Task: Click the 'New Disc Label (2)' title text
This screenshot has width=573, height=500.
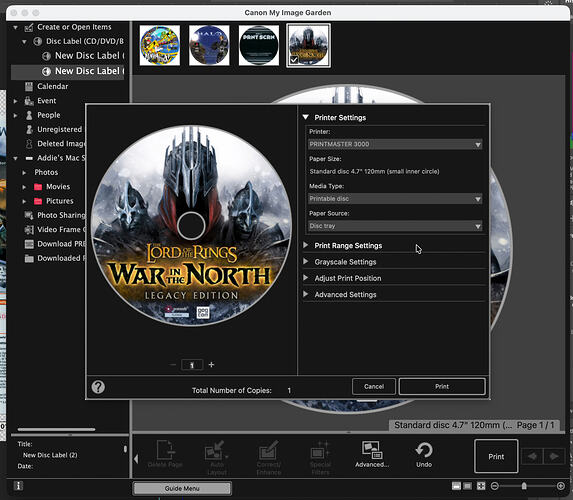Action: pos(50,455)
